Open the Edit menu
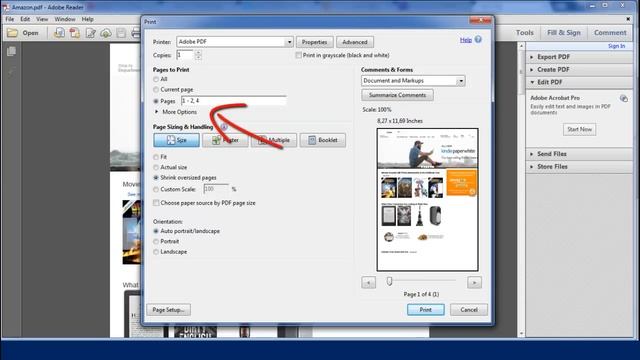This screenshot has height=360, width=640. tap(25, 19)
